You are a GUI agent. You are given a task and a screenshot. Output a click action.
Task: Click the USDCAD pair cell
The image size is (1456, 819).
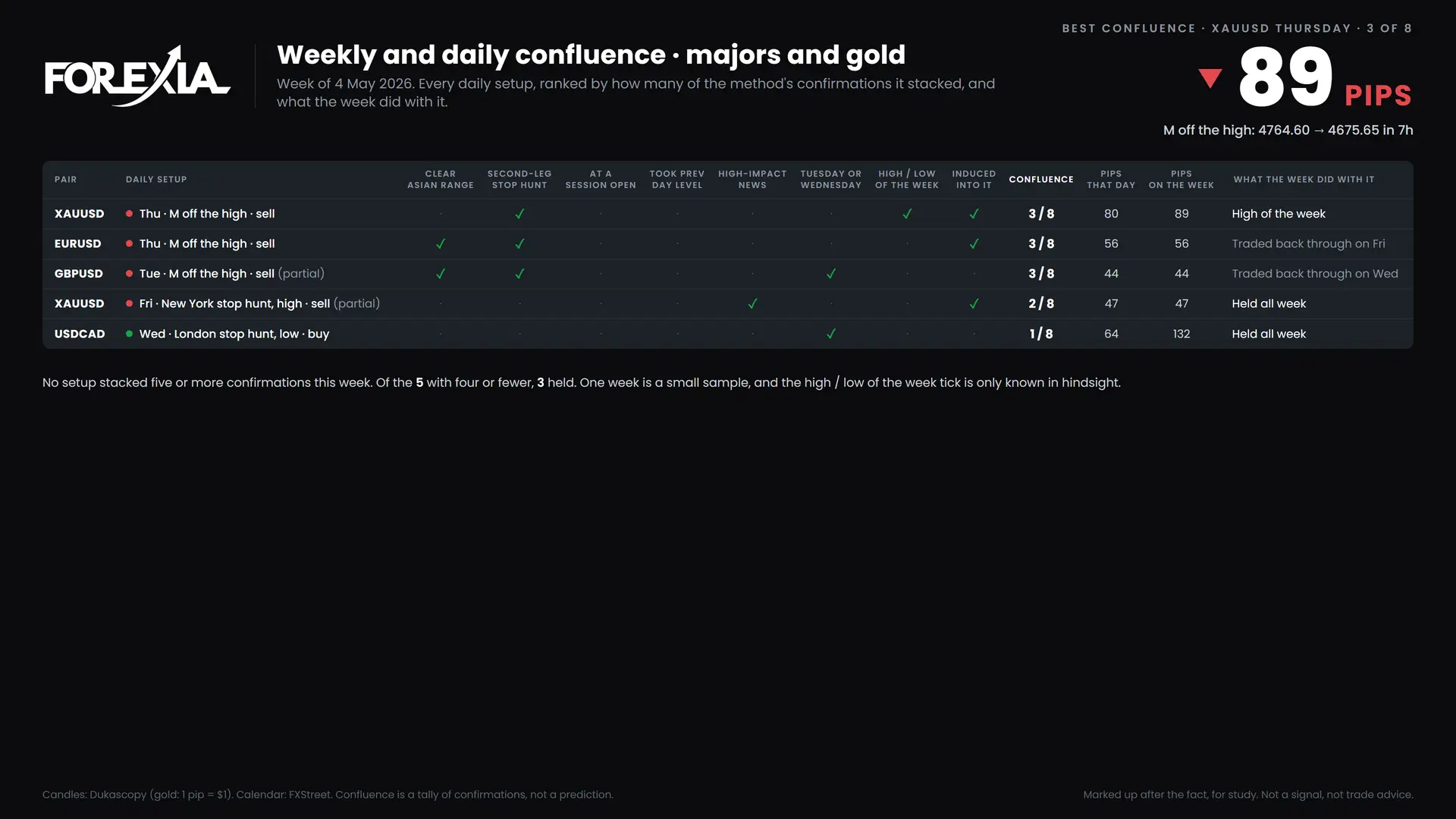pos(80,334)
